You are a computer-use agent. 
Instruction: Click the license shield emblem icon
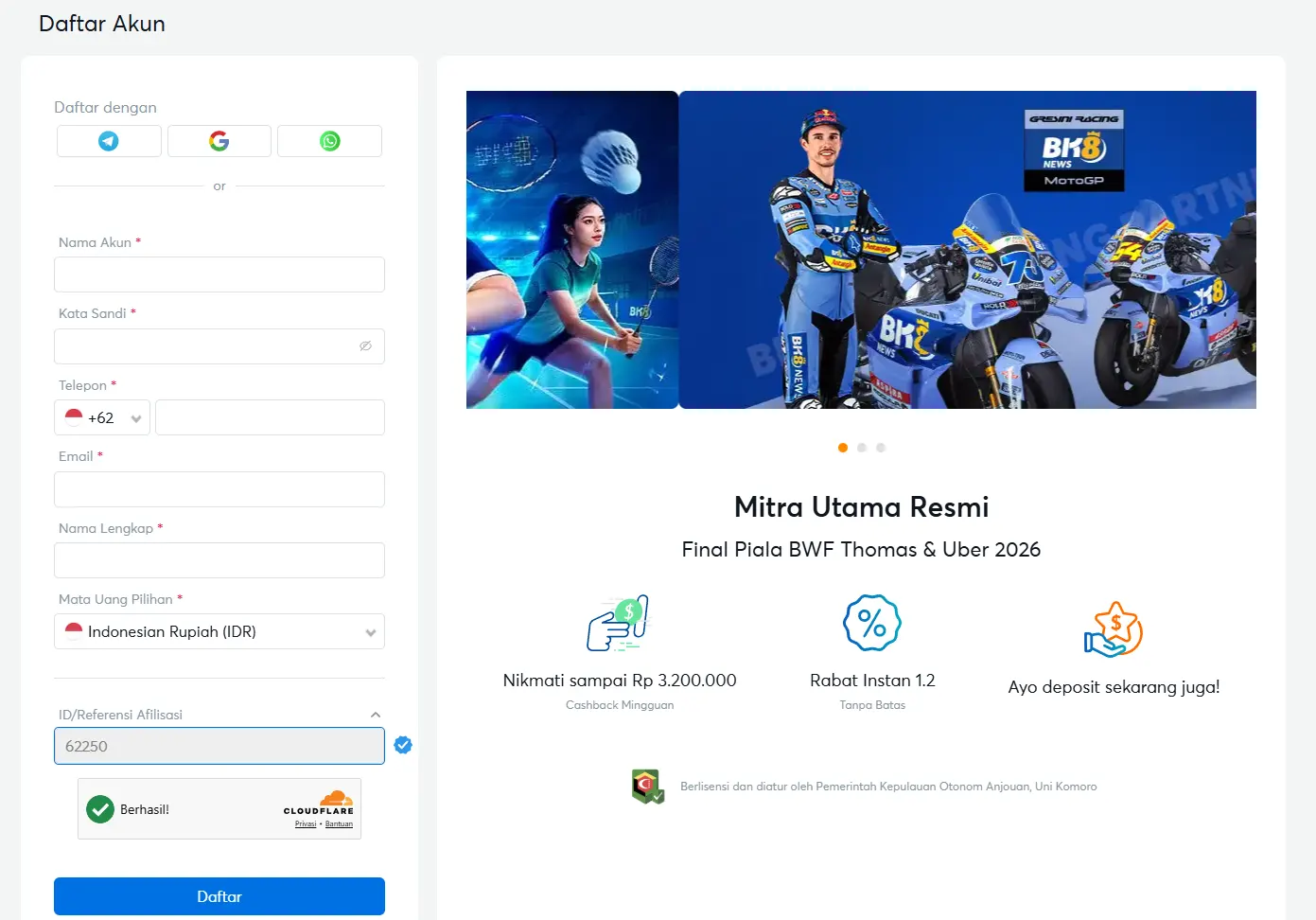coord(648,787)
